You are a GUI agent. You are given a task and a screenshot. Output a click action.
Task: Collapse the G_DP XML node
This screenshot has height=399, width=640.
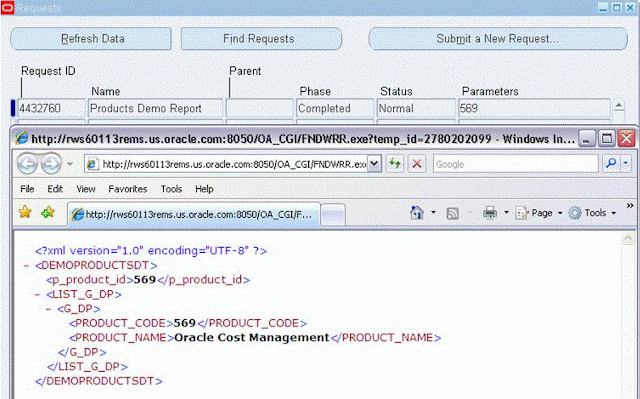tap(49, 309)
